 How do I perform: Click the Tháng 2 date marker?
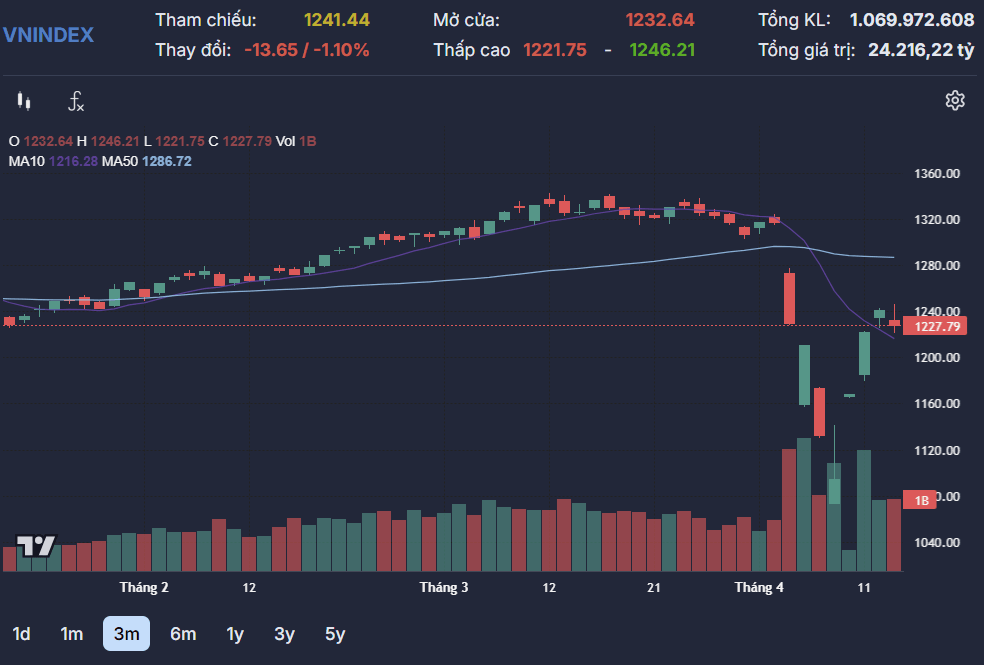144,587
